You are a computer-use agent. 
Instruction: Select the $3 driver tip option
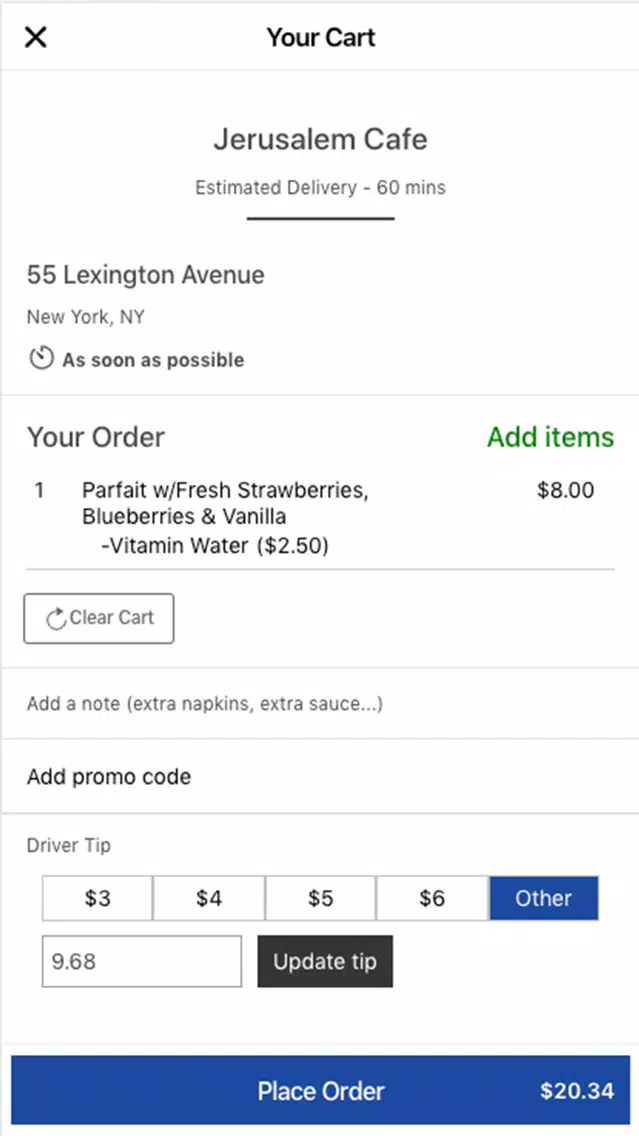(97, 898)
